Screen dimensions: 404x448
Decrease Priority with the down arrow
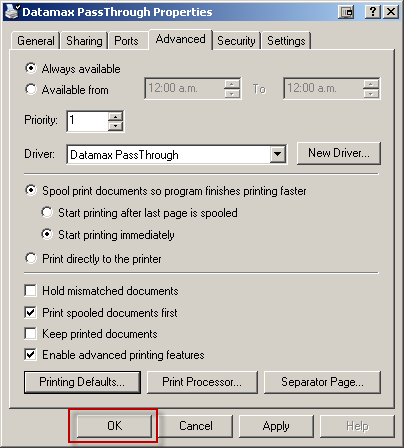115,126
